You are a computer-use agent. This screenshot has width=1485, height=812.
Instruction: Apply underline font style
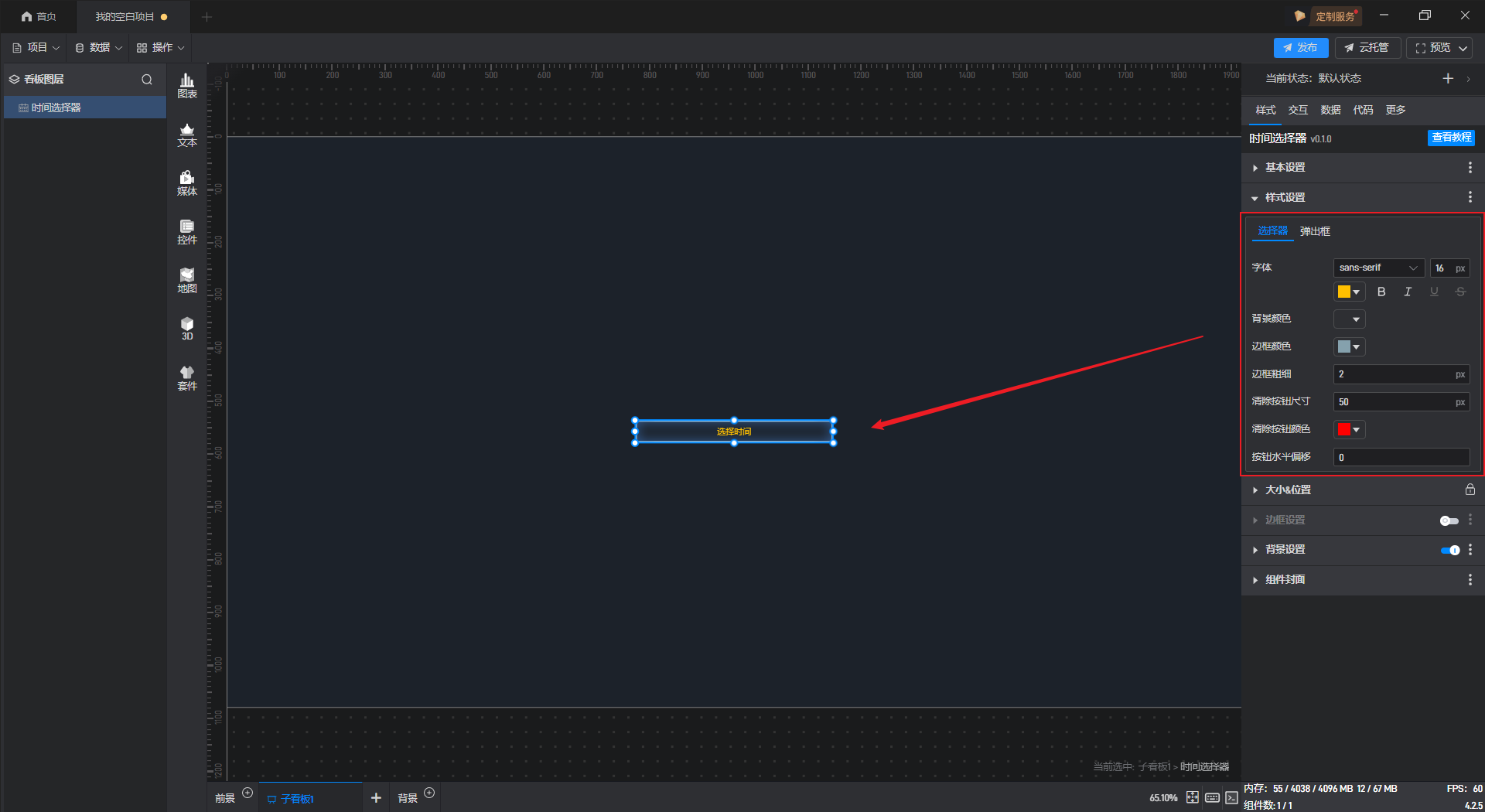pyautogui.click(x=1434, y=292)
